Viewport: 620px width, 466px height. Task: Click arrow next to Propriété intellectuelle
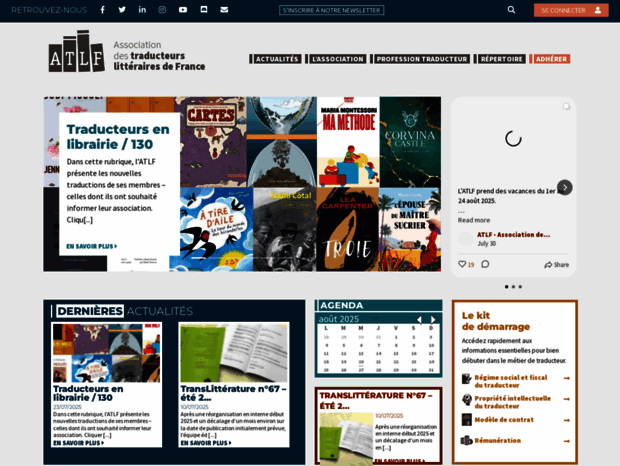567,399
